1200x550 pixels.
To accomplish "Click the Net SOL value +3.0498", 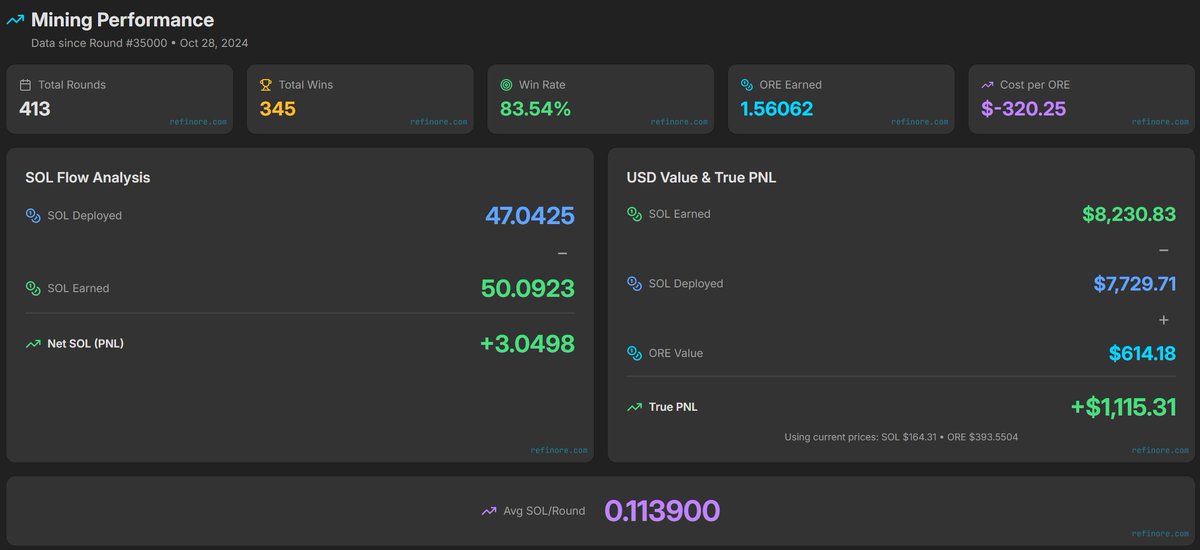I will click(x=528, y=344).
